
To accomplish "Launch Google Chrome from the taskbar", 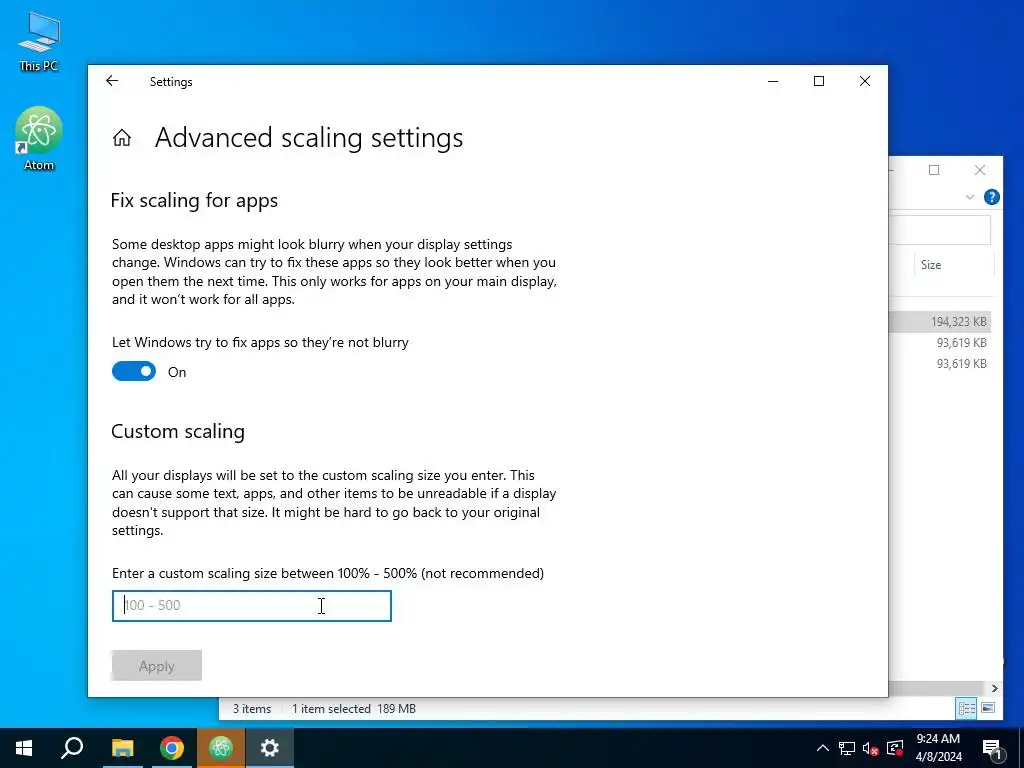I will 172,748.
